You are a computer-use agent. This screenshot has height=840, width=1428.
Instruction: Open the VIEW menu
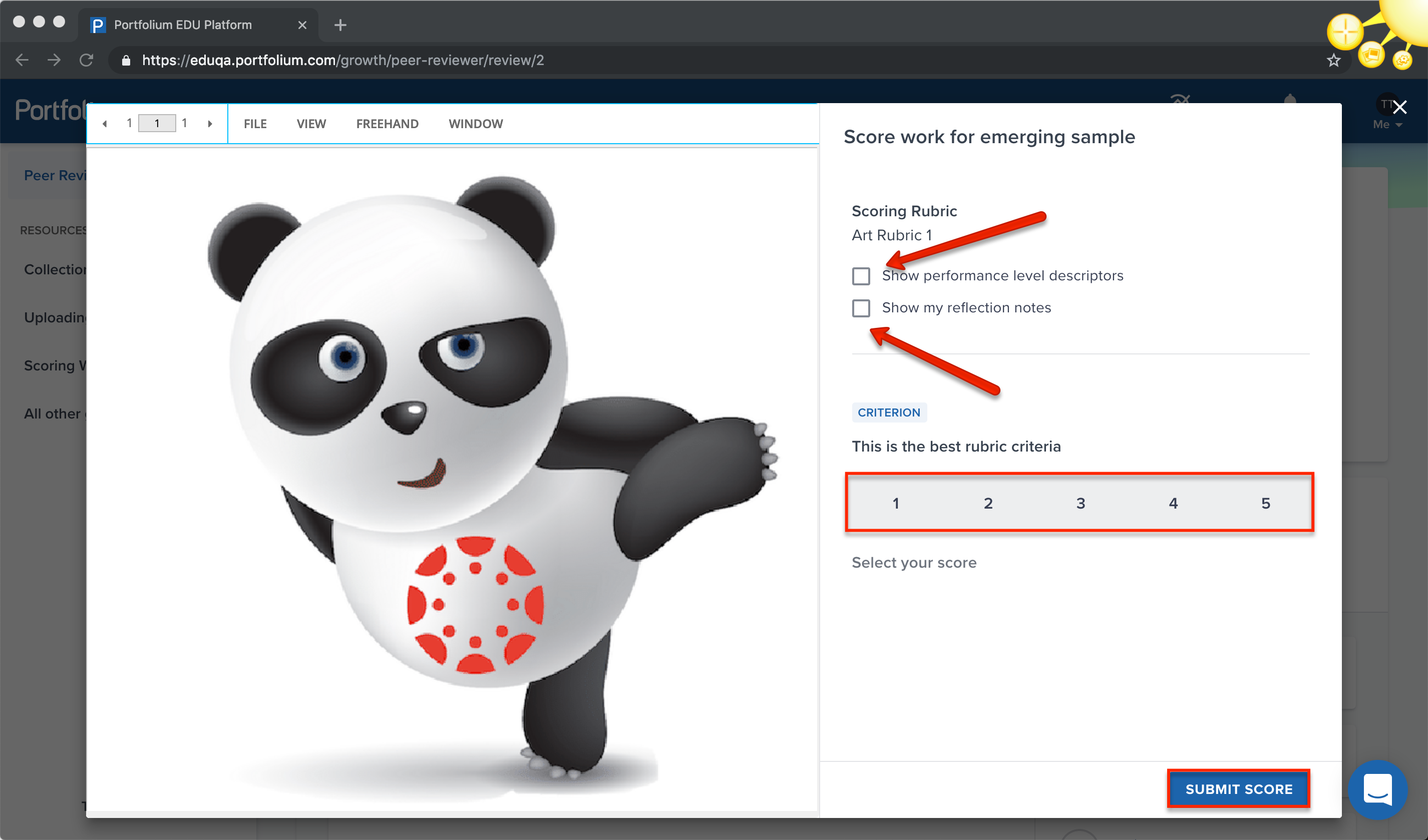311,124
